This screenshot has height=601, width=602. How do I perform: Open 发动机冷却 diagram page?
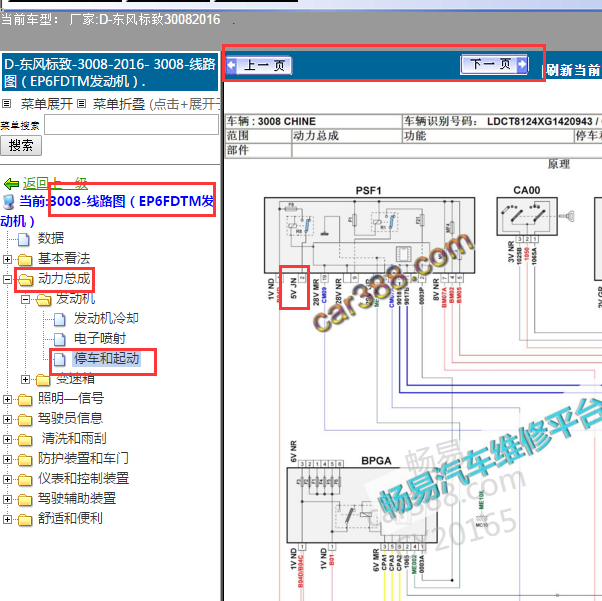point(106,318)
